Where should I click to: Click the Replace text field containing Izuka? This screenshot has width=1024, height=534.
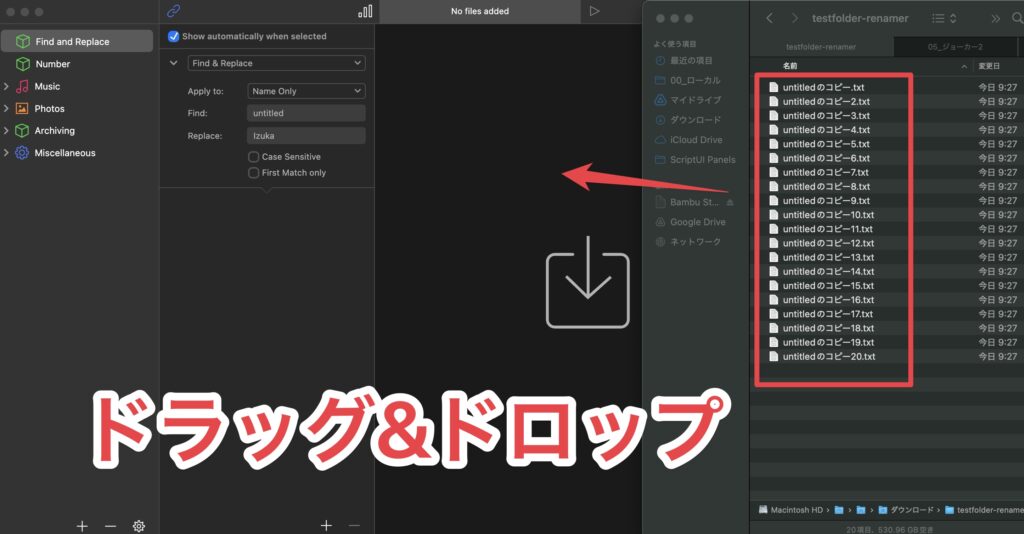click(x=306, y=135)
